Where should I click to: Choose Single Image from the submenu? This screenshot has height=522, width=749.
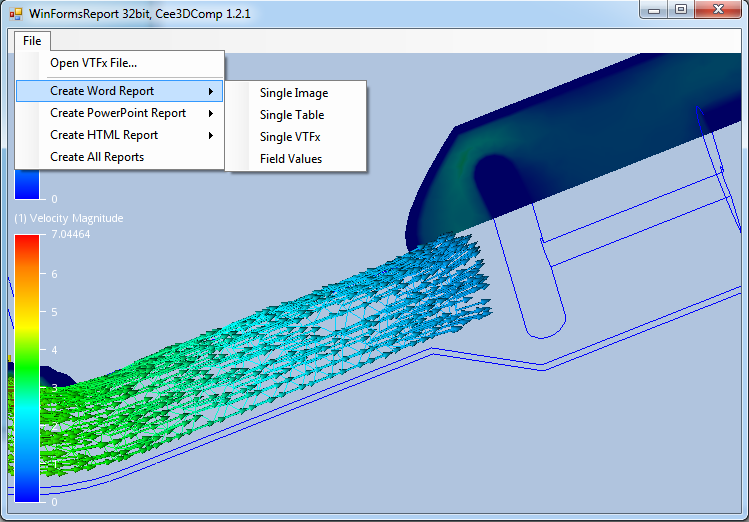click(293, 93)
